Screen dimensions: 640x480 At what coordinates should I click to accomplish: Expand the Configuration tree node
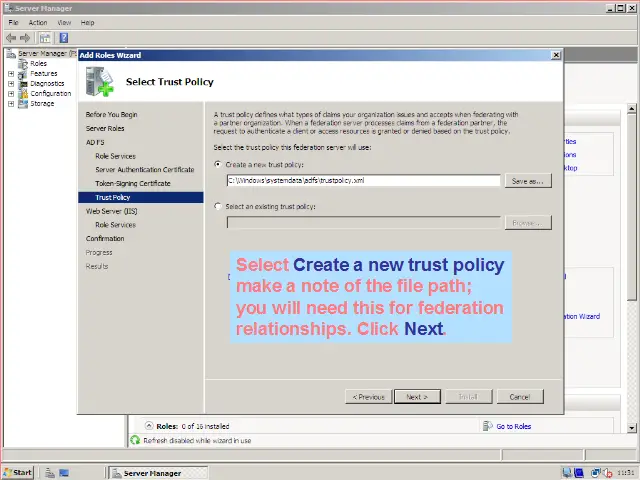[x=11, y=94]
